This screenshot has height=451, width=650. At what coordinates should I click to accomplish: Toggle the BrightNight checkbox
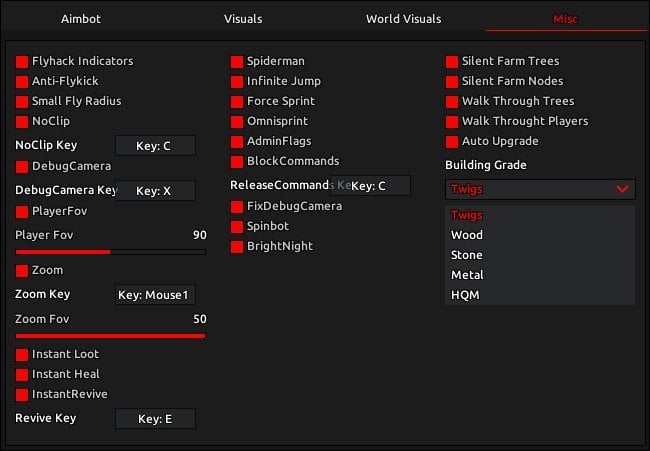pyautogui.click(x=237, y=247)
